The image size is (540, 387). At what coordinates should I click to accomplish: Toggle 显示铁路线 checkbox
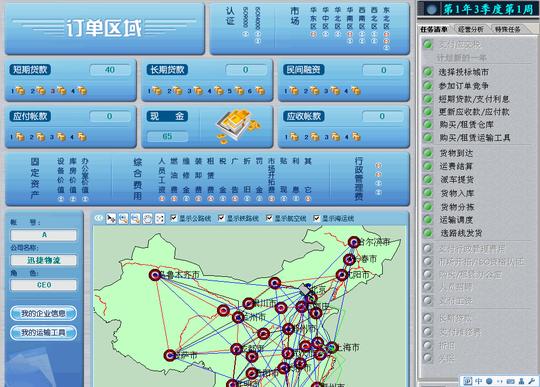click(221, 218)
